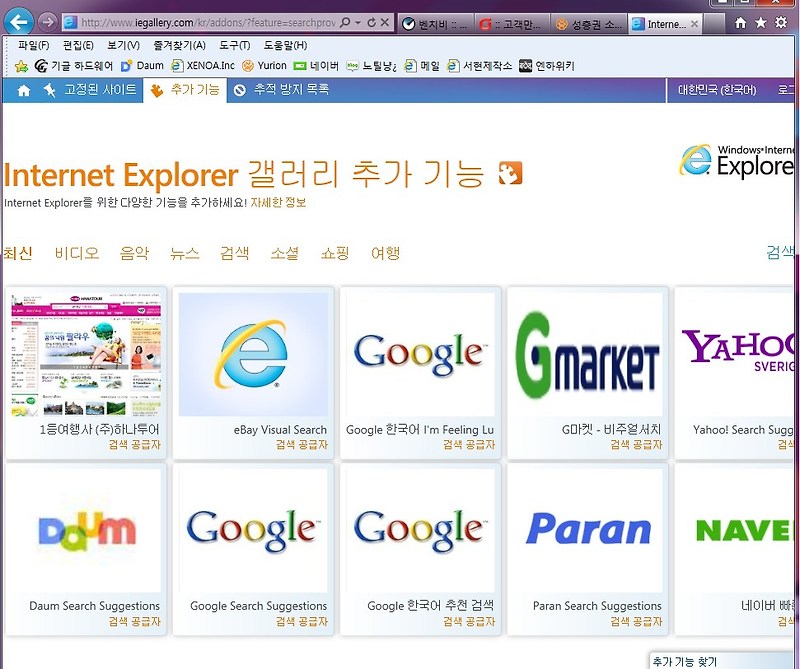
Task: Select the 최신 category
Action: click(18, 253)
